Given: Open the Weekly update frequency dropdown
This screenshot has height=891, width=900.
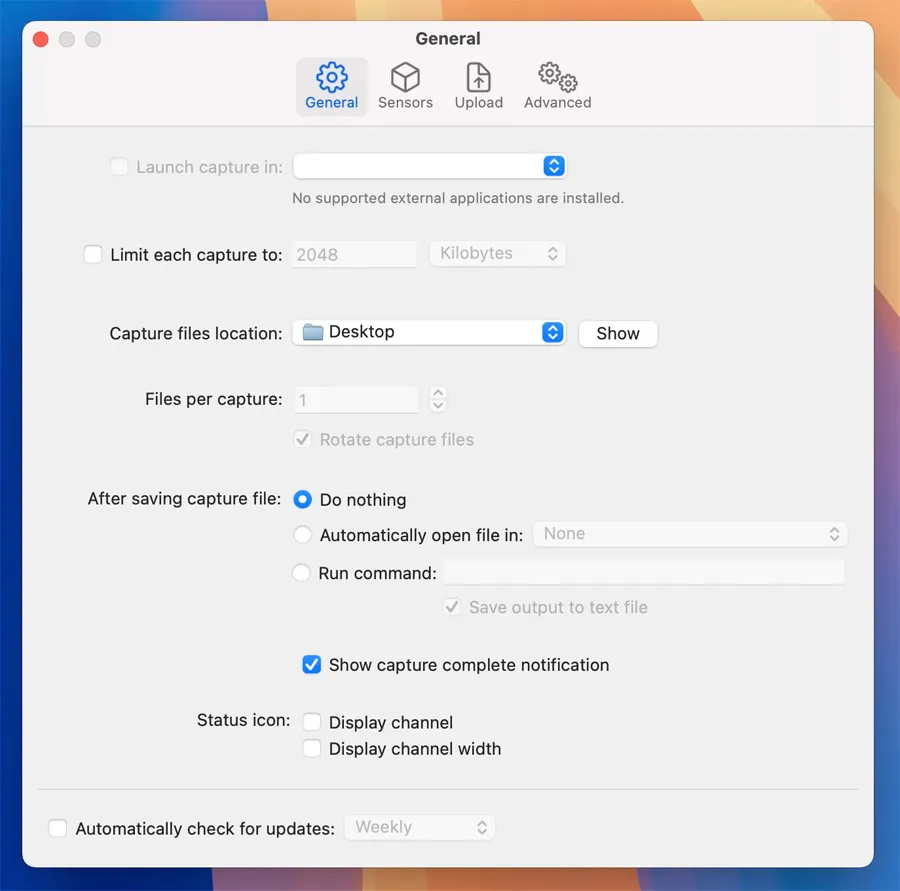Looking at the screenshot, I should [419, 828].
